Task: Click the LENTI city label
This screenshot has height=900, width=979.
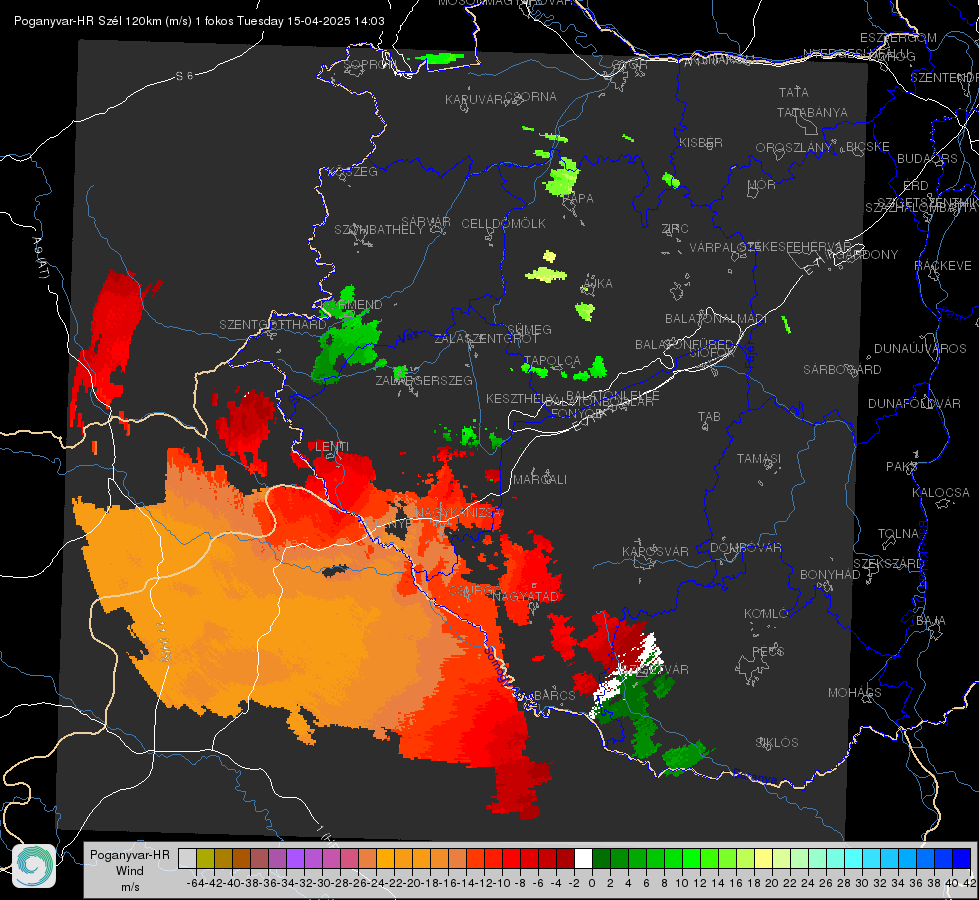Action: point(332,447)
